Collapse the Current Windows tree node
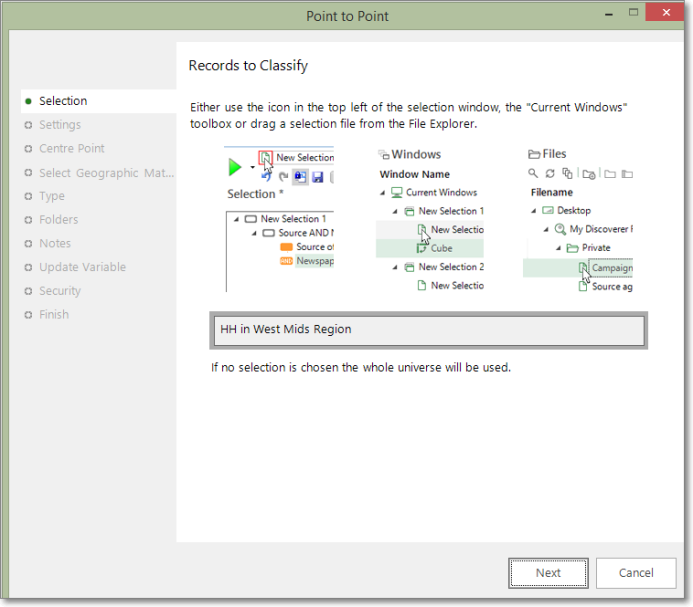 [385, 193]
